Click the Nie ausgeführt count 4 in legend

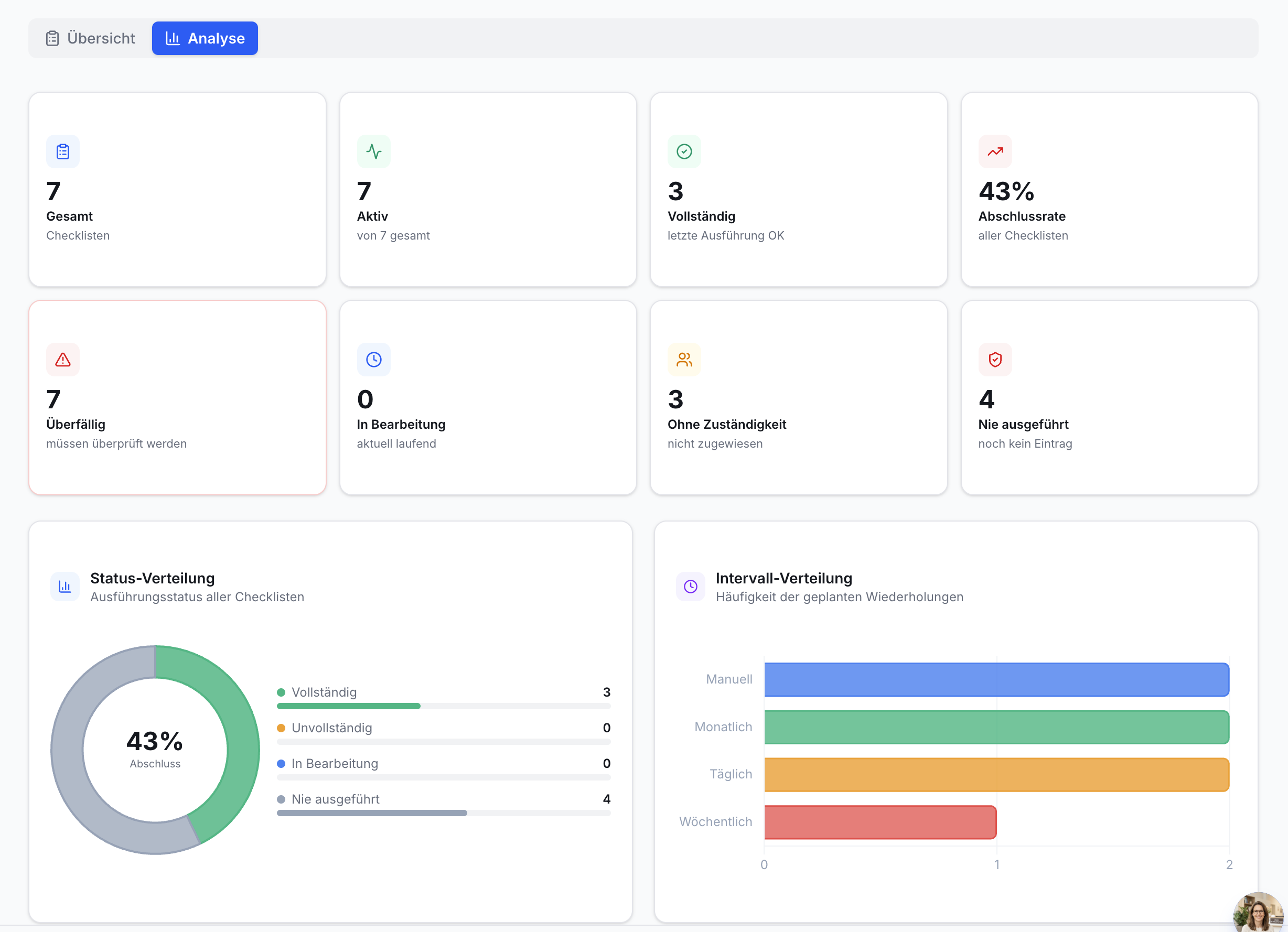[607, 800]
